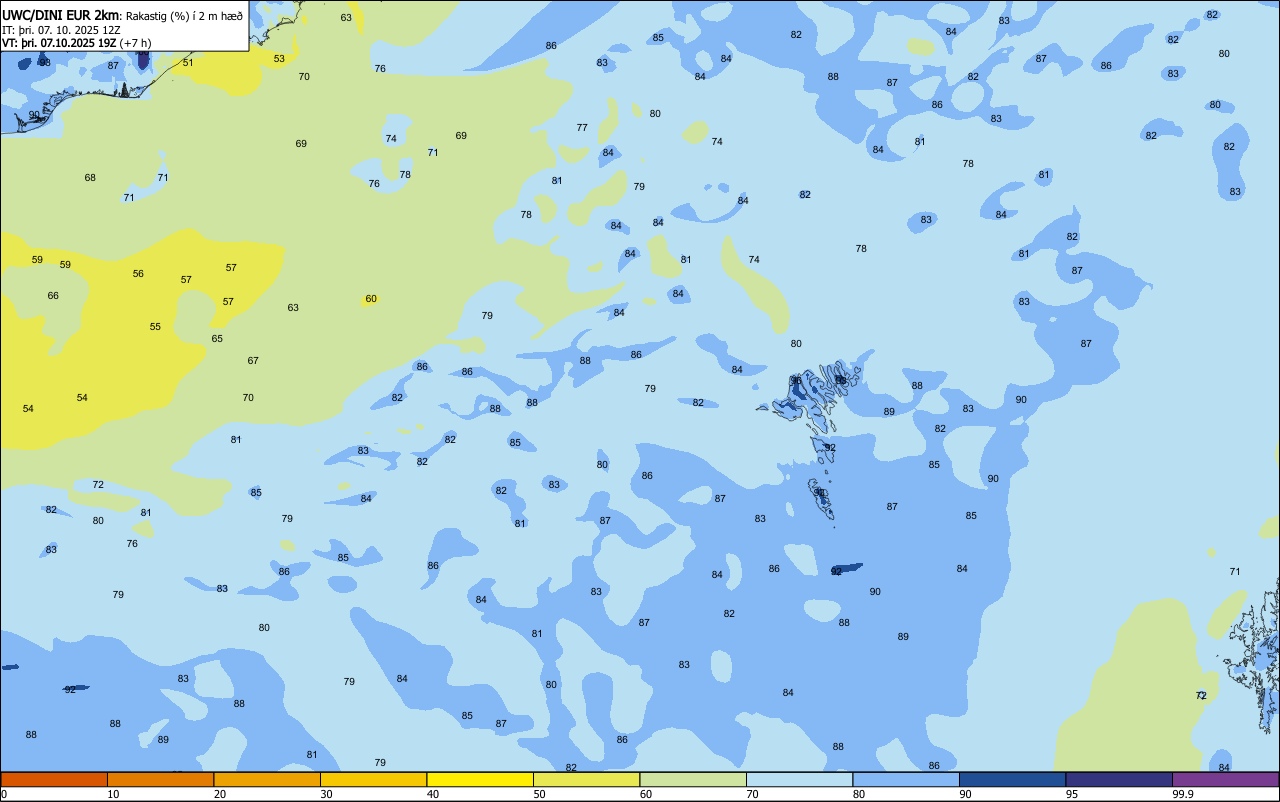
Task: Click the dark orange 0–10 legend color segment
Action: 54,779
